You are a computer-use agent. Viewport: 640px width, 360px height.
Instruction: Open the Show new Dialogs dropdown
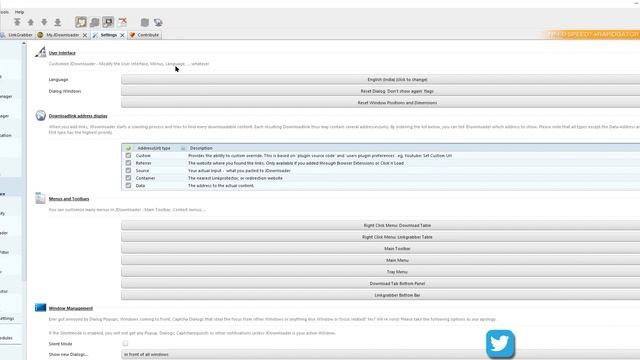click(380, 354)
